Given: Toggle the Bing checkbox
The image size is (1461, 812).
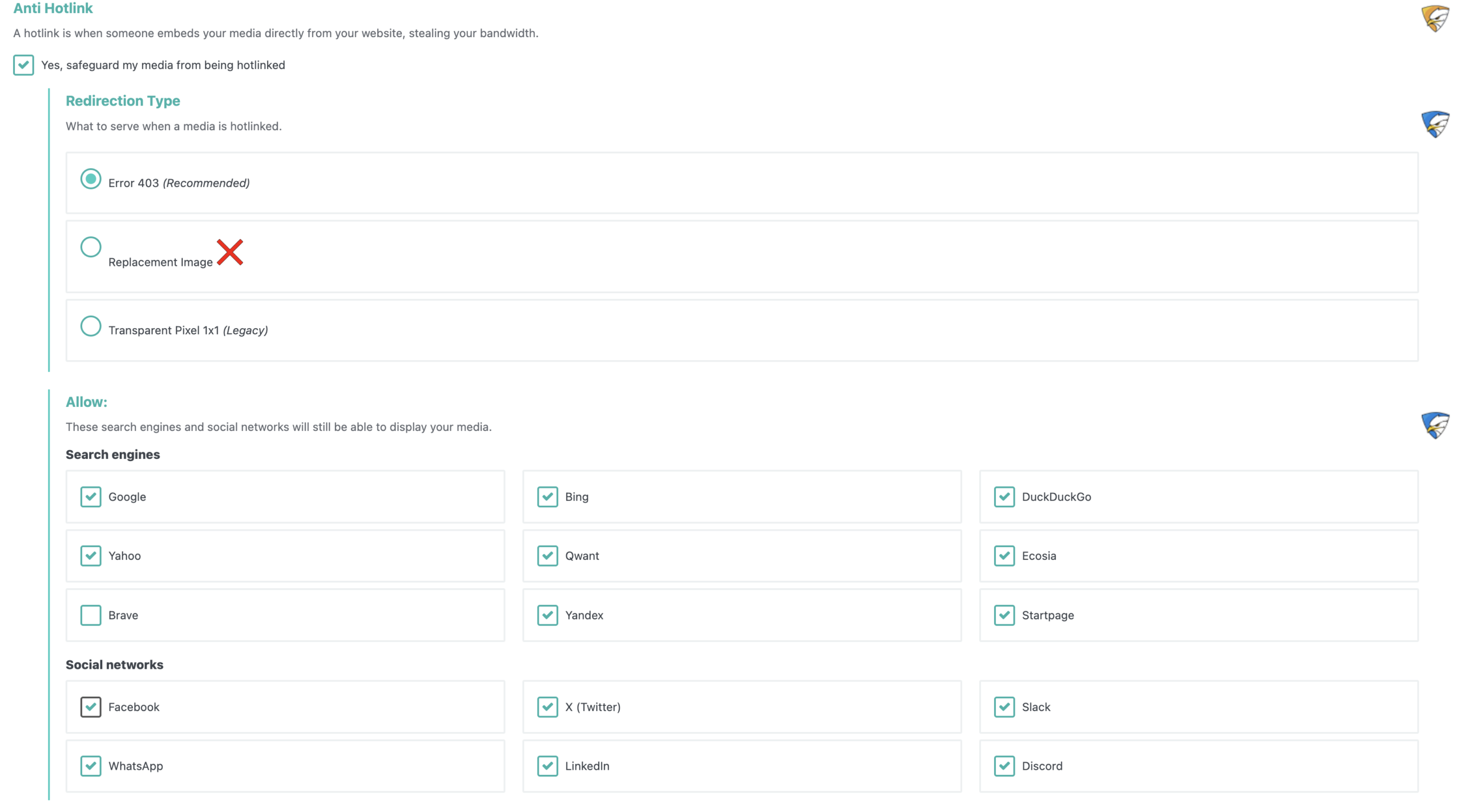Looking at the screenshot, I should tap(547, 496).
